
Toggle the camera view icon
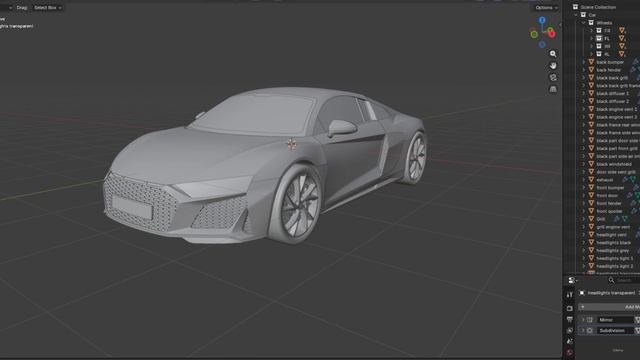tap(553, 78)
